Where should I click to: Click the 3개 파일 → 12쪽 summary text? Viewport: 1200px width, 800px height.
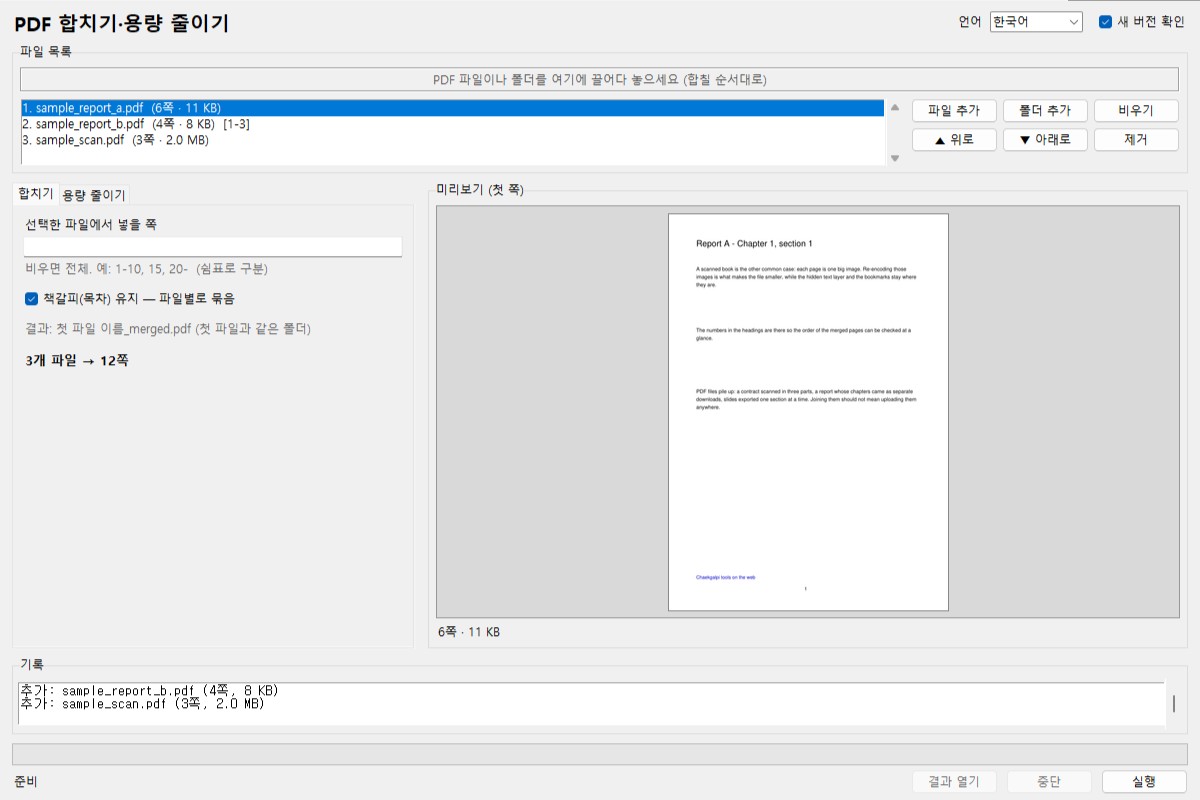click(x=77, y=361)
